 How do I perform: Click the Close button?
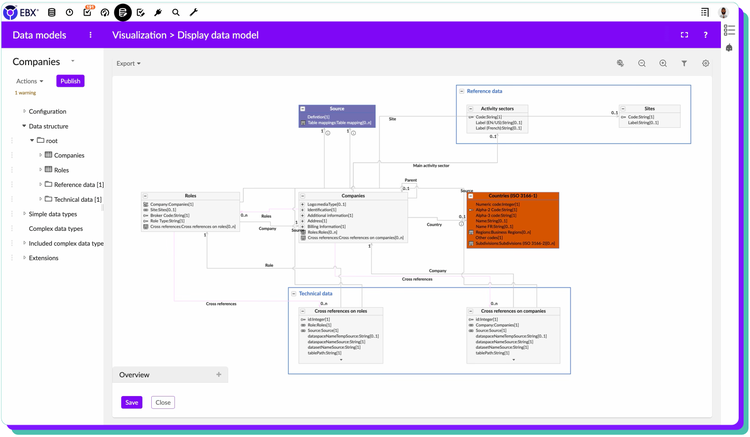(x=163, y=403)
